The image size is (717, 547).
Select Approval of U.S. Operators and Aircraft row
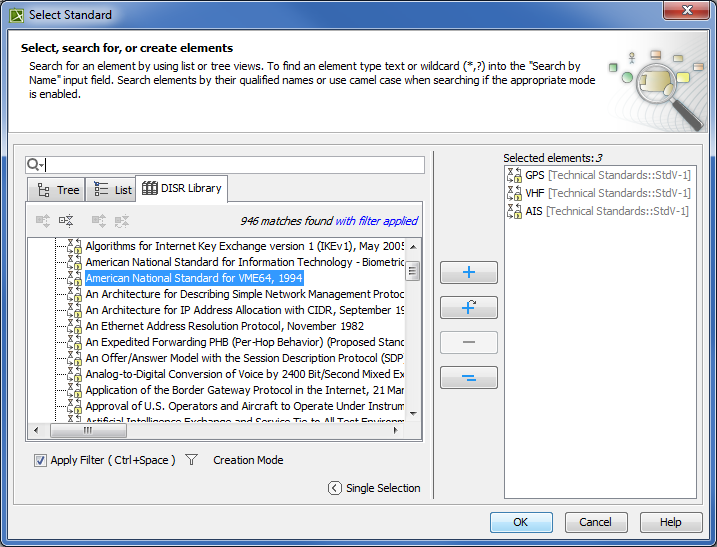pos(245,406)
